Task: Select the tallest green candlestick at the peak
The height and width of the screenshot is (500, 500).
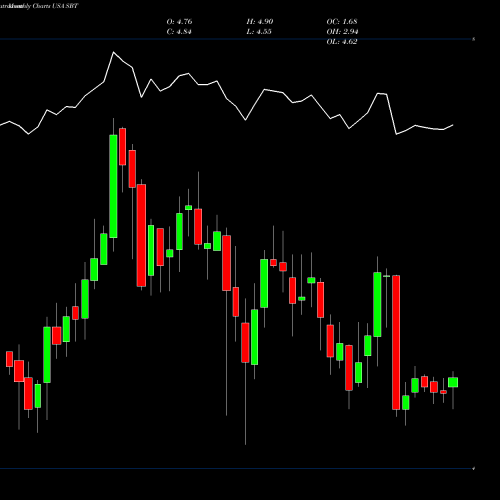Action: [113, 186]
